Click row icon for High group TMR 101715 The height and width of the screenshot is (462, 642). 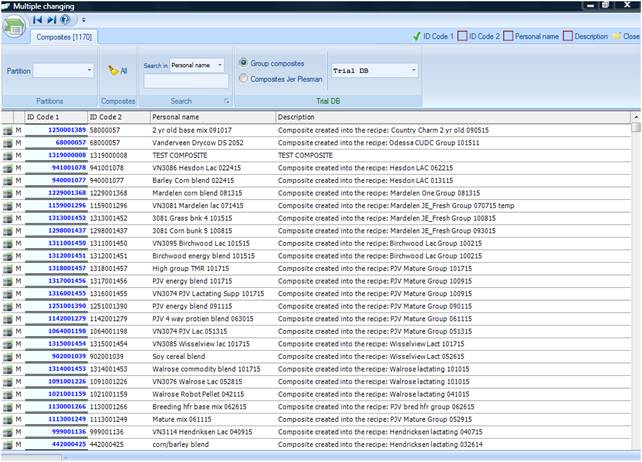(7, 269)
